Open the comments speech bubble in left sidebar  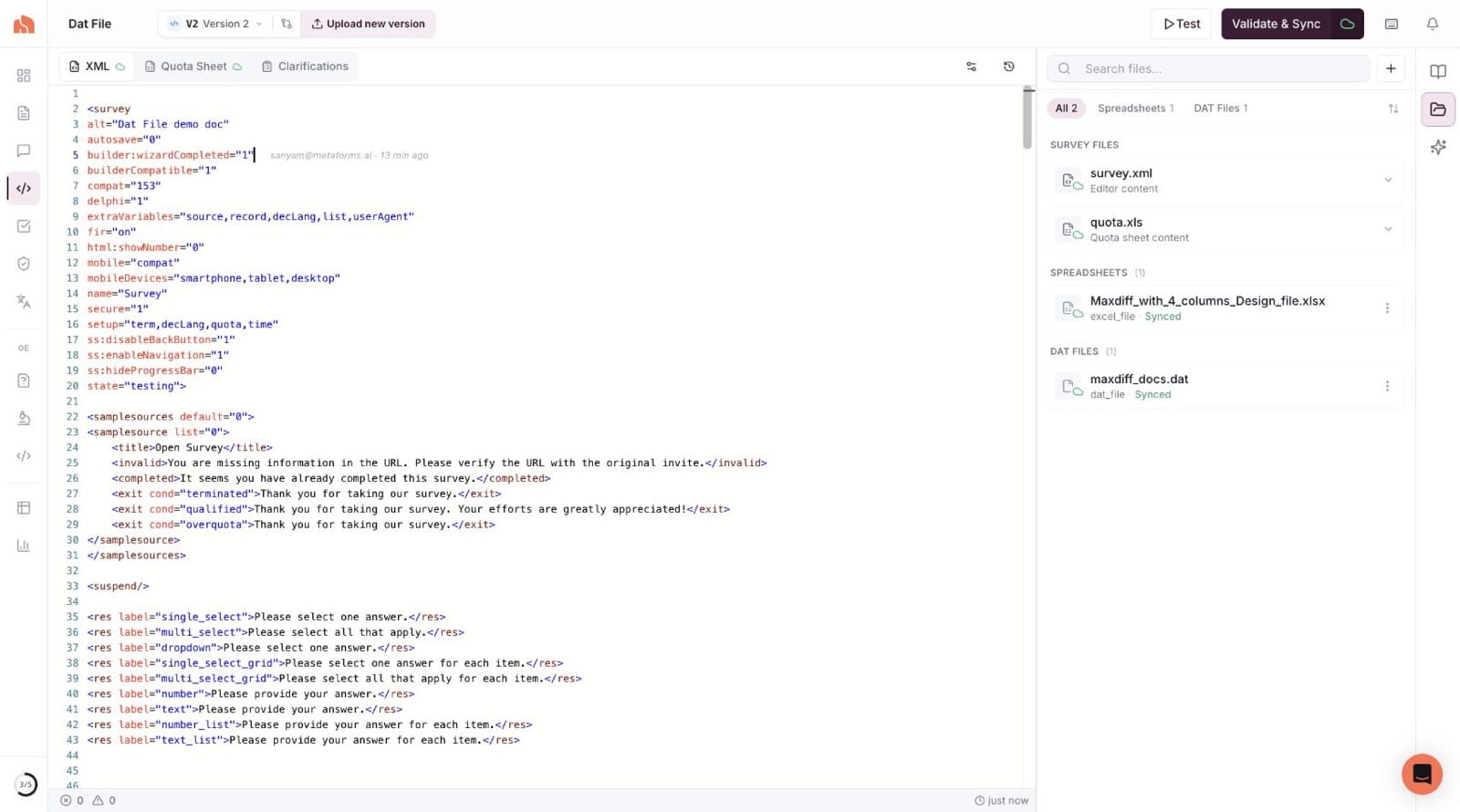pyautogui.click(x=24, y=151)
